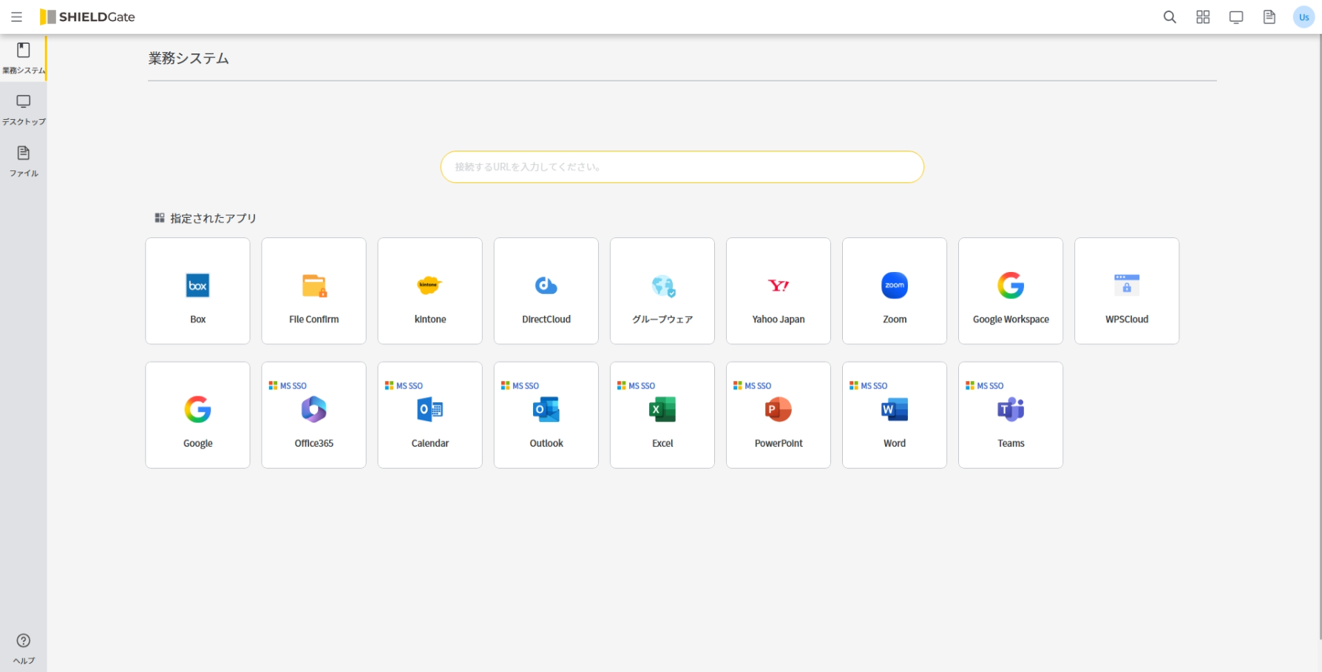Open DirectCloud app tile
The width and height of the screenshot is (1322, 672).
pos(546,291)
